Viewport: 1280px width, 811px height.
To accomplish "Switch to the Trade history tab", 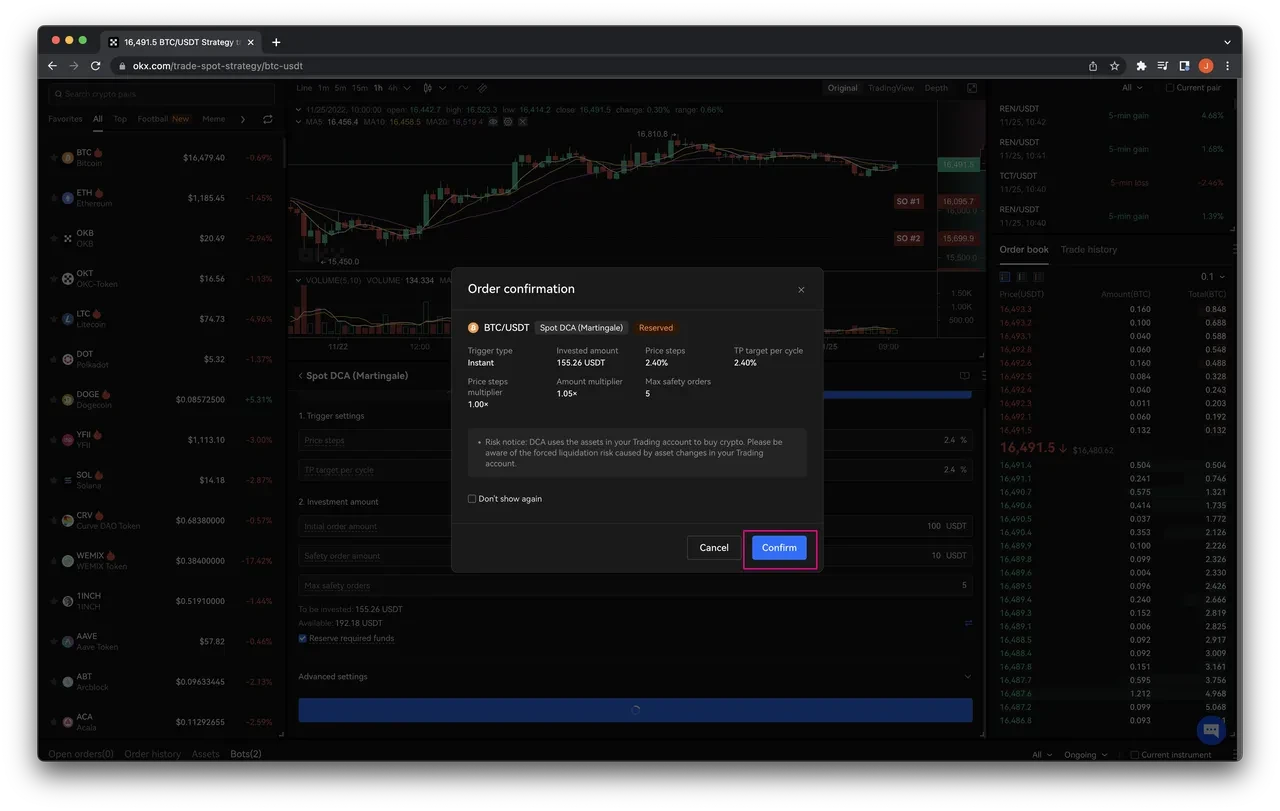I will [1088, 250].
